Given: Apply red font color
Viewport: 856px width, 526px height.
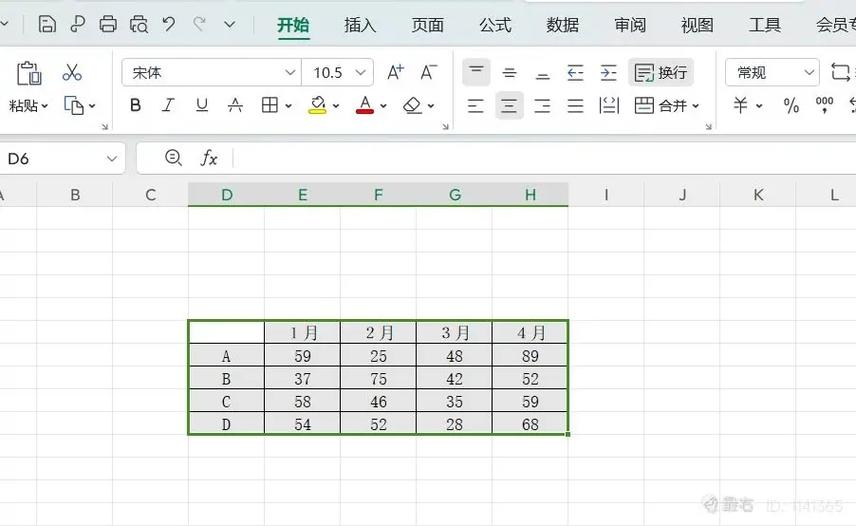Looking at the screenshot, I should click(365, 105).
